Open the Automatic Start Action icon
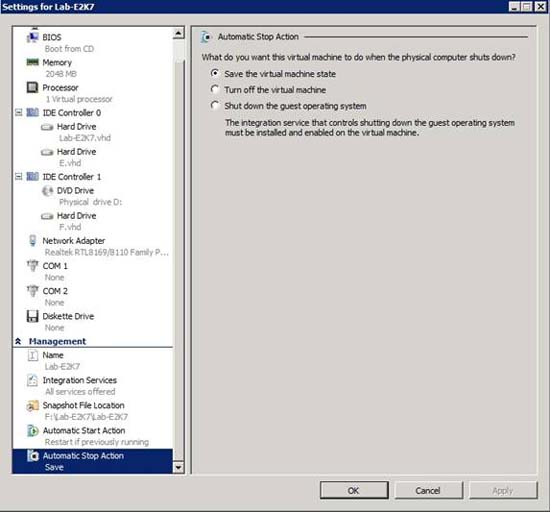 [x=33, y=431]
